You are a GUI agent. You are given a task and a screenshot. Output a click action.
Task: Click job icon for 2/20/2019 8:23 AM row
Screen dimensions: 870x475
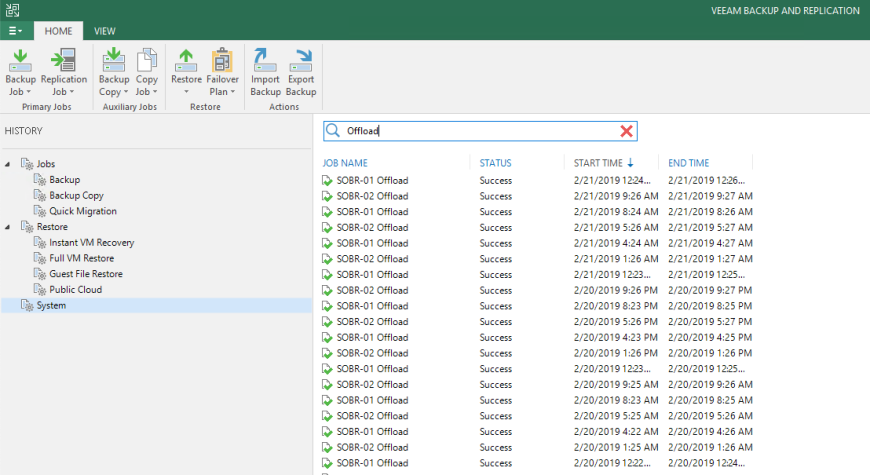point(327,400)
